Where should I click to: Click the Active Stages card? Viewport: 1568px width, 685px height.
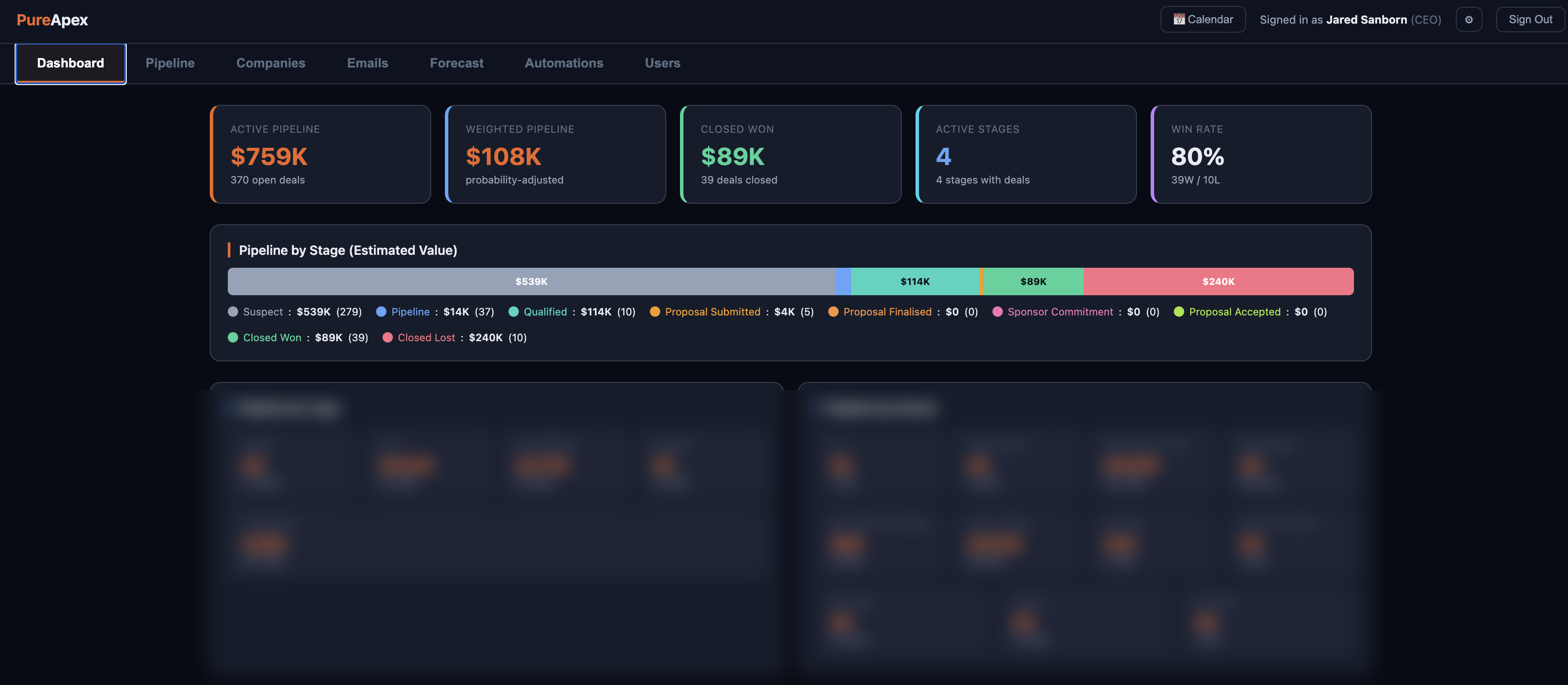click(x=1026, y=155)
